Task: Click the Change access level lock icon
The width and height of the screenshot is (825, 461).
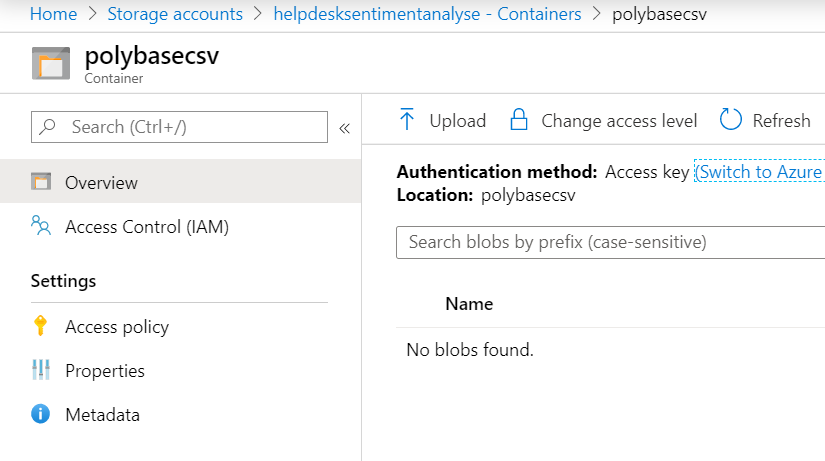Action: tap(519, 119)
